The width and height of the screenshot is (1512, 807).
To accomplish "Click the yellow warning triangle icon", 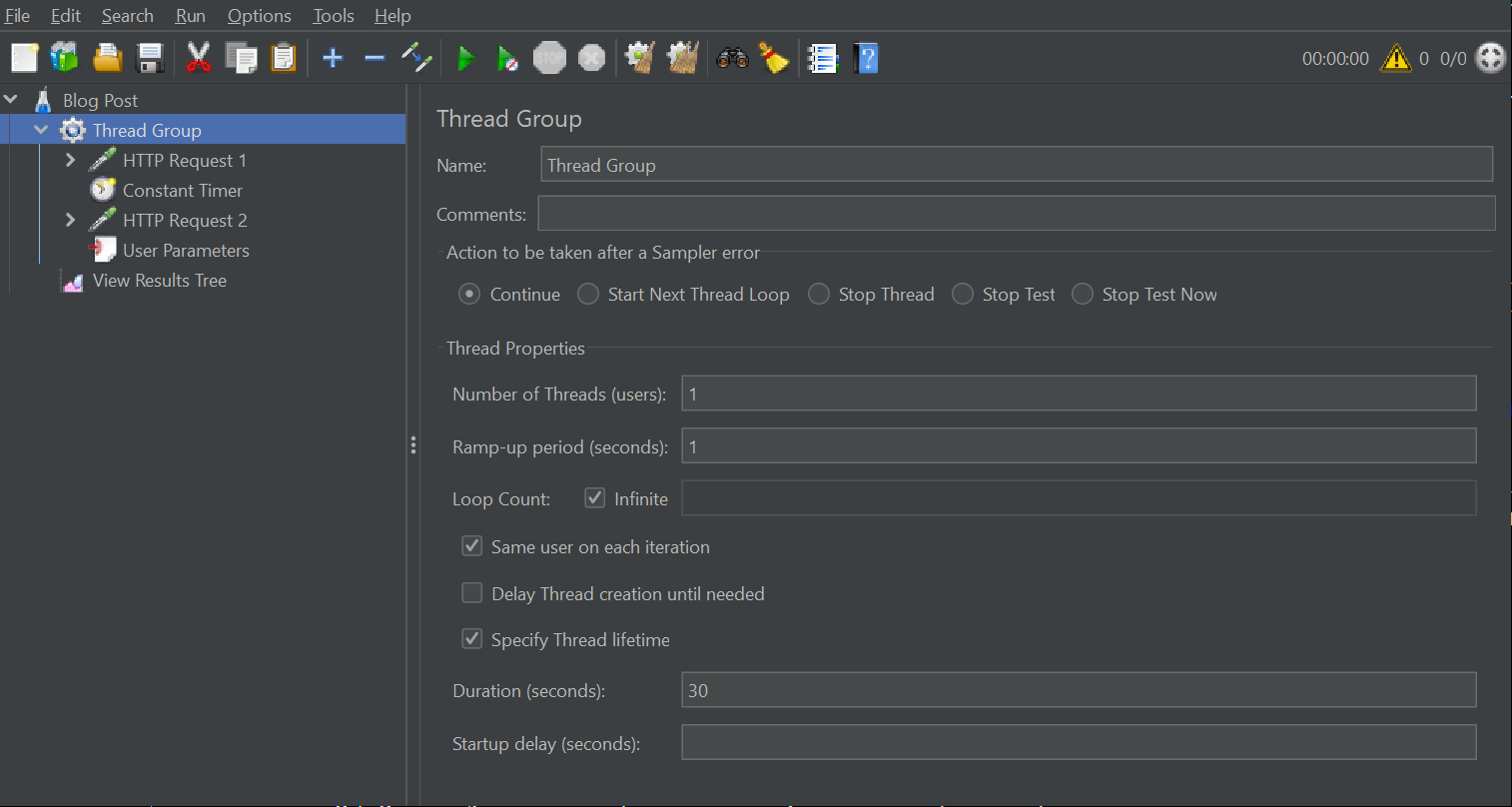I will click(1395, 59).
